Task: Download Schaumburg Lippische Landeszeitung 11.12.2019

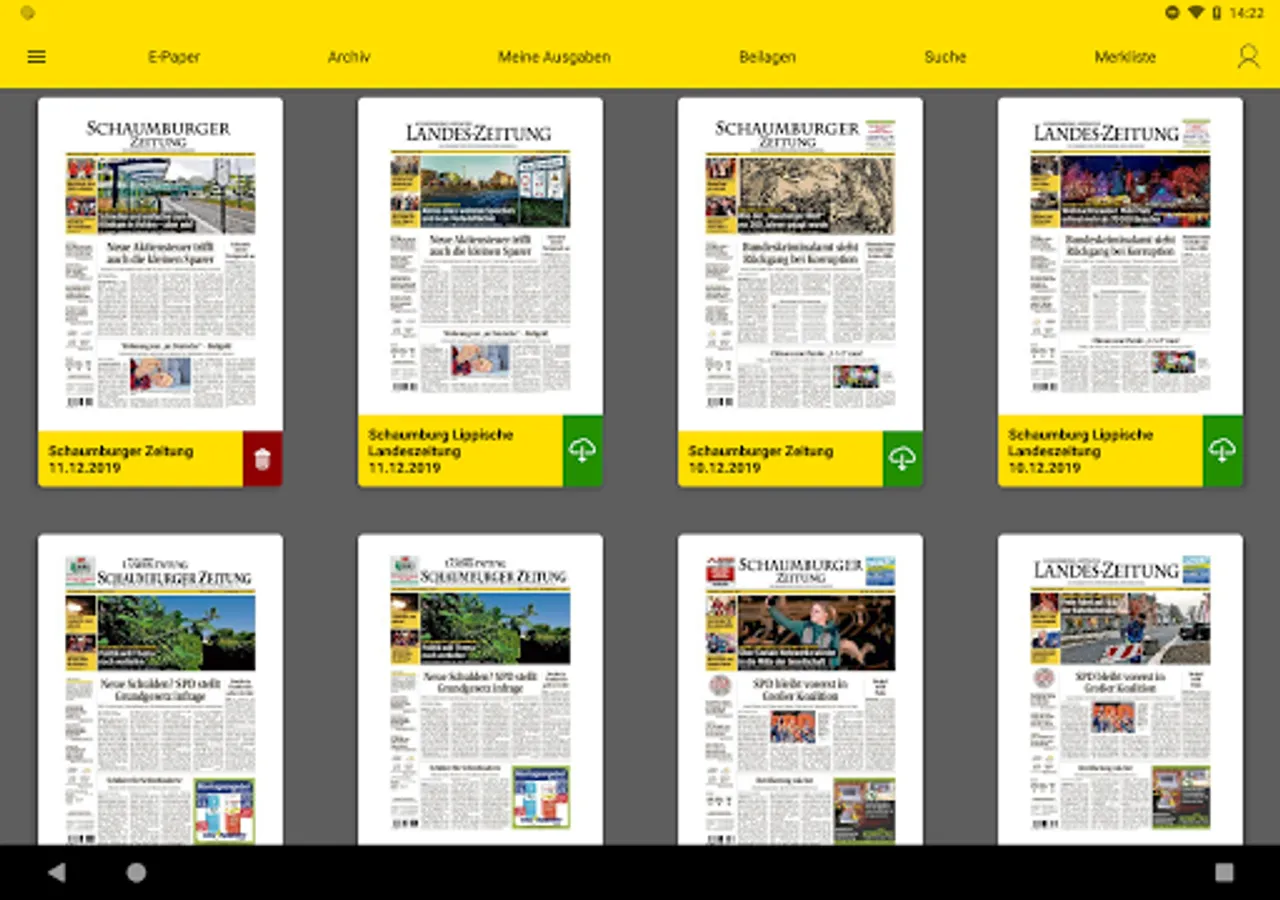Action: point(582,451)
